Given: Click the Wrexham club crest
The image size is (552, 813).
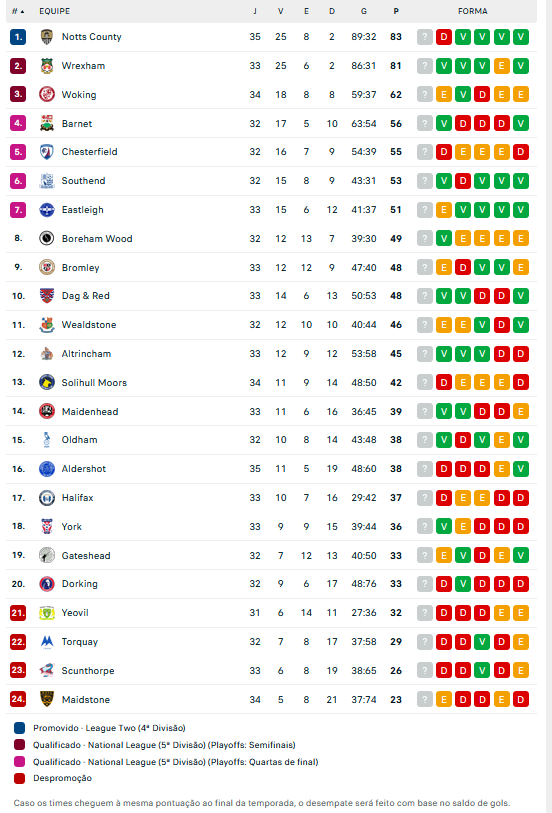Looking at the screenshot, I should (x=47, y=66).
